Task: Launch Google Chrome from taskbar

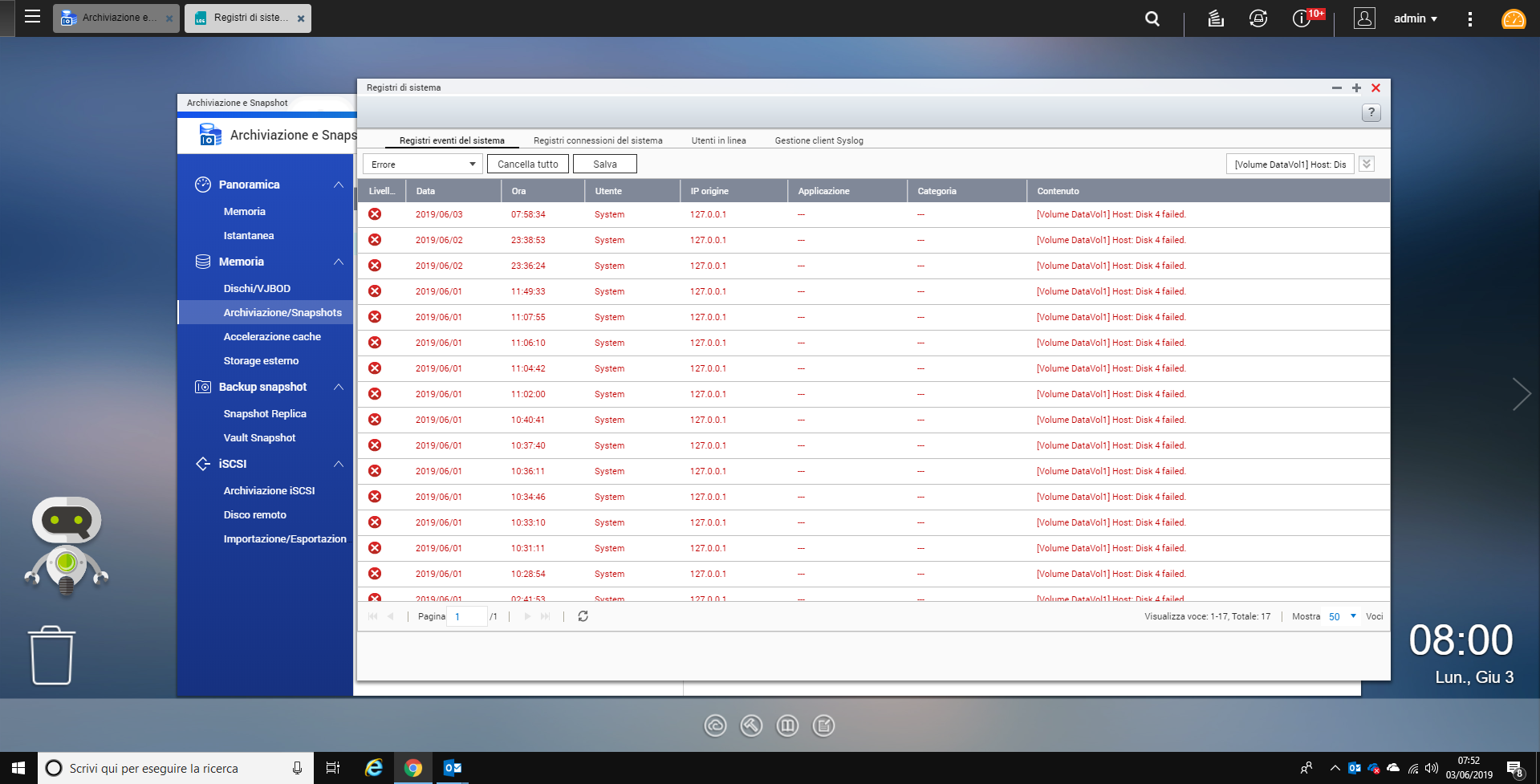Action: (412, 768)
